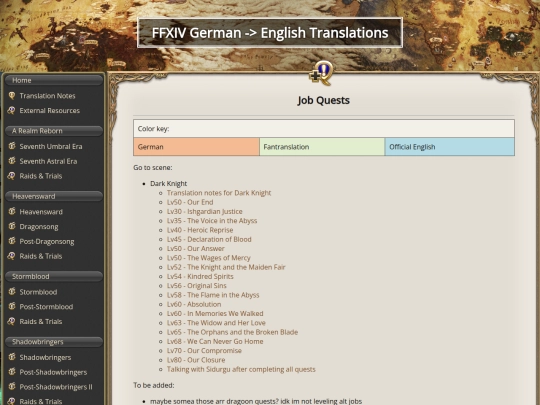Screen dimensions: 540x405
Task: Select the Stormblood section header
Action: tap(54, 277)
